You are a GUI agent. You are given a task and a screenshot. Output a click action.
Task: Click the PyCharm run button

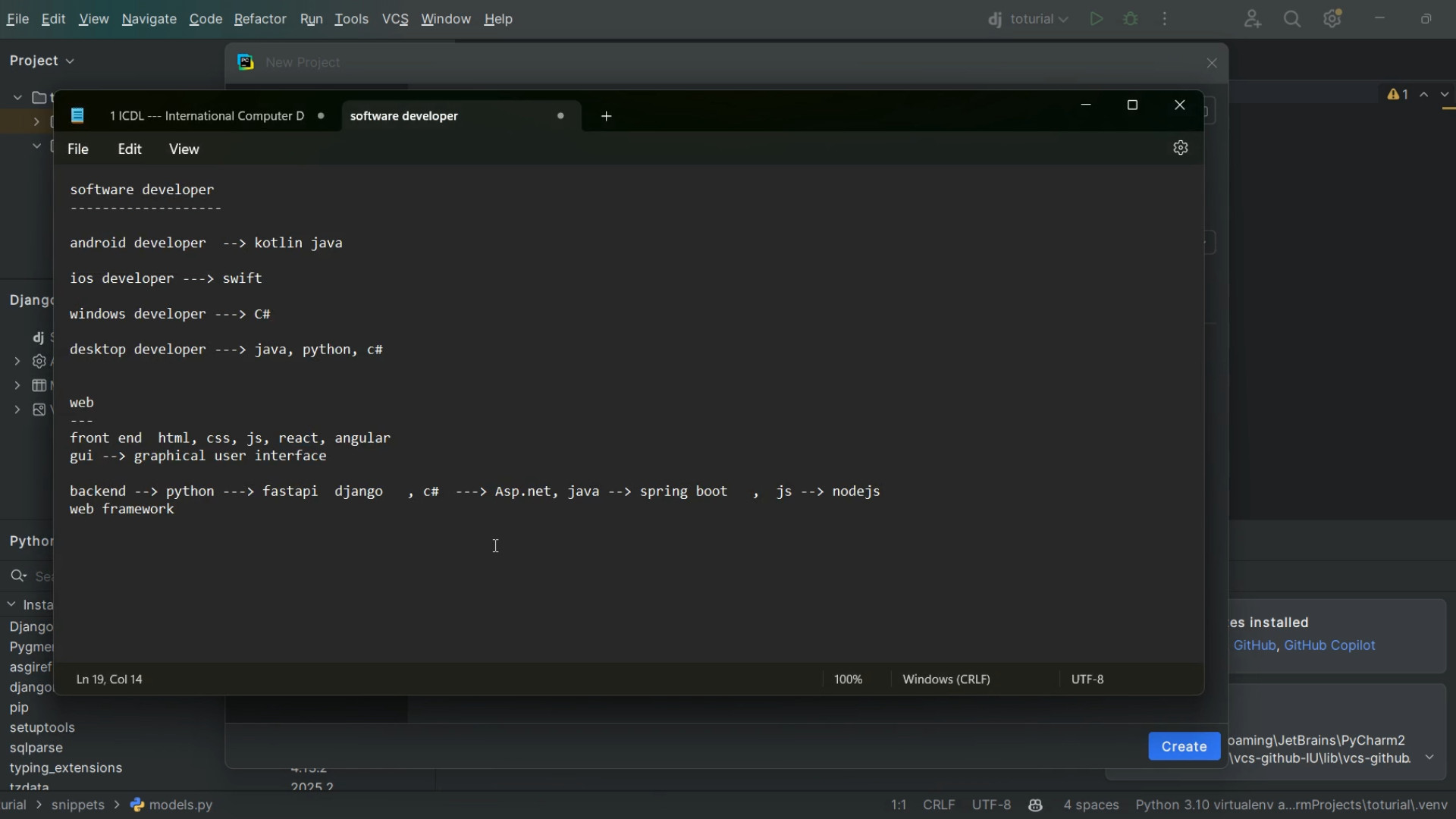1097,20
